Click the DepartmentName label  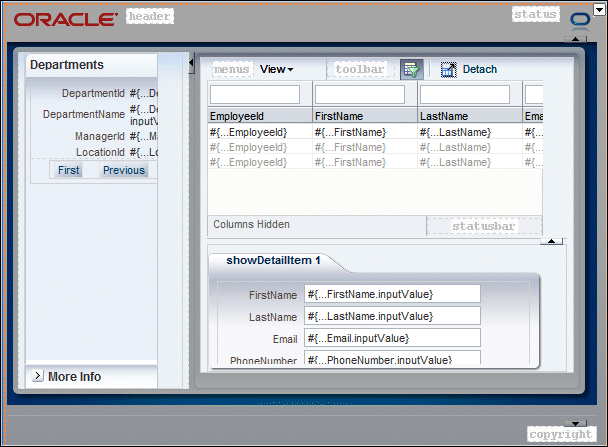(x=84, y=114)
